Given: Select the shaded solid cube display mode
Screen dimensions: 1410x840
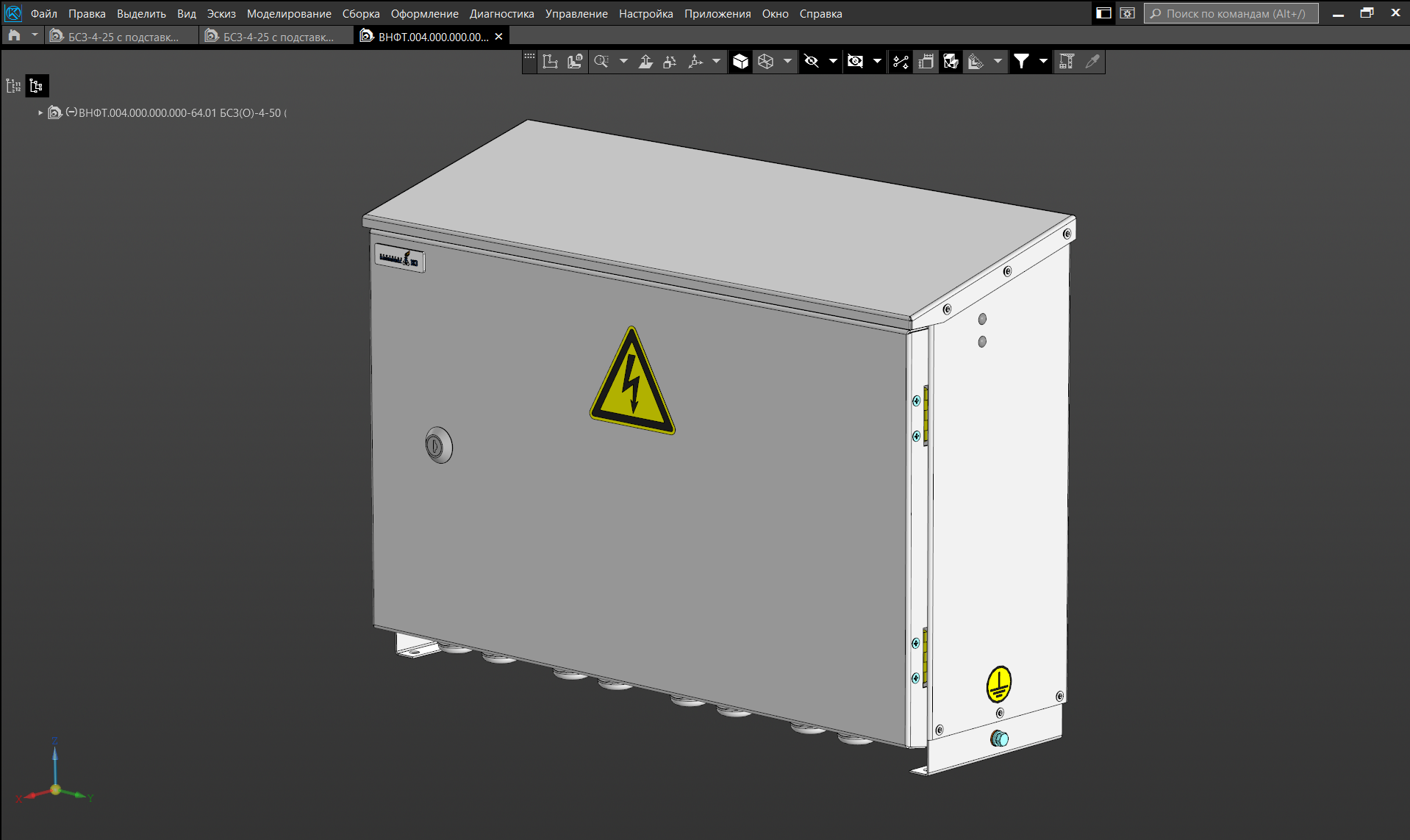Looking at the screenshot, I should [740, 62].
